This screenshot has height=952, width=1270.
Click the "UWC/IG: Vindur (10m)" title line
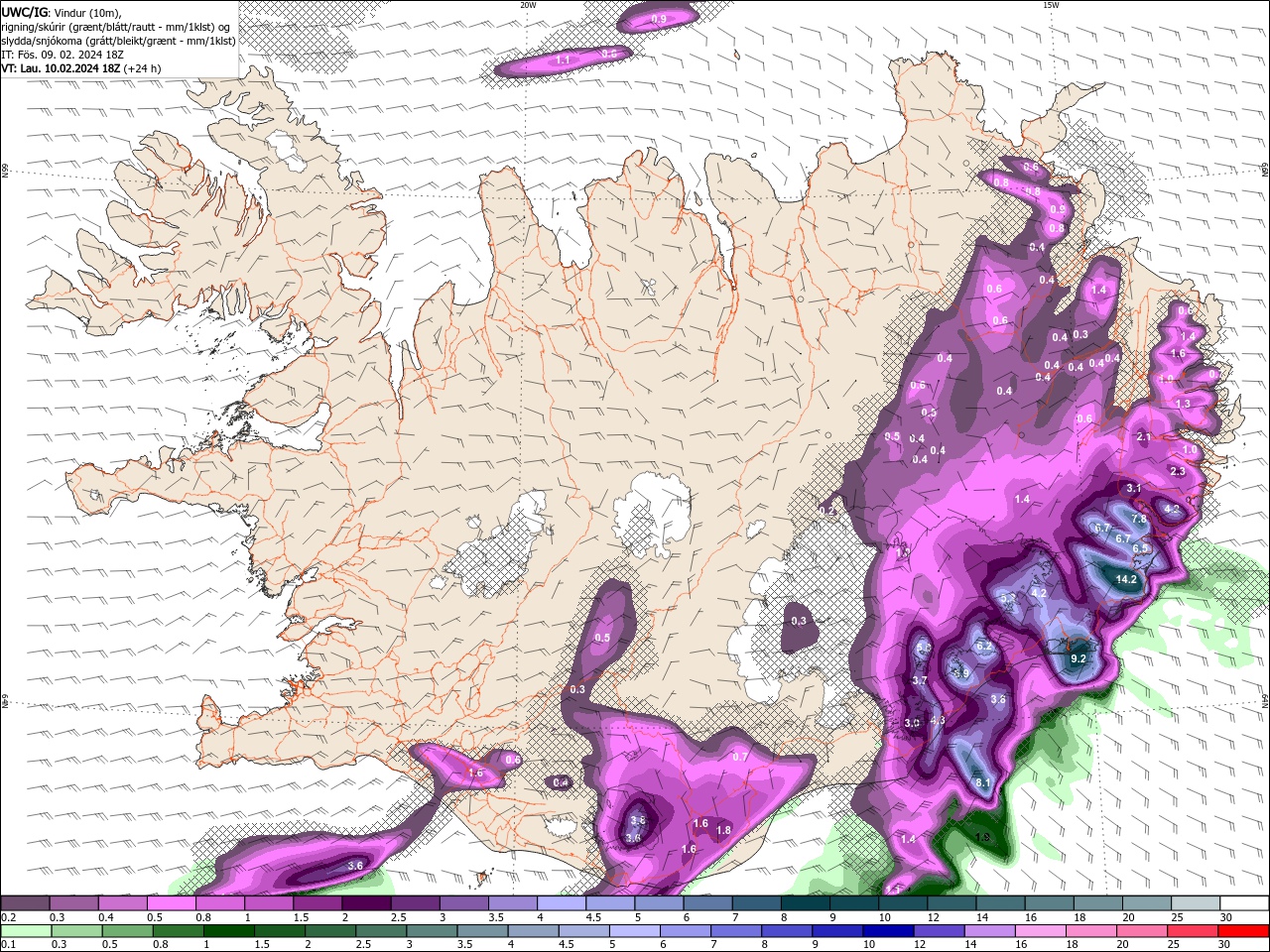point(60,12)
